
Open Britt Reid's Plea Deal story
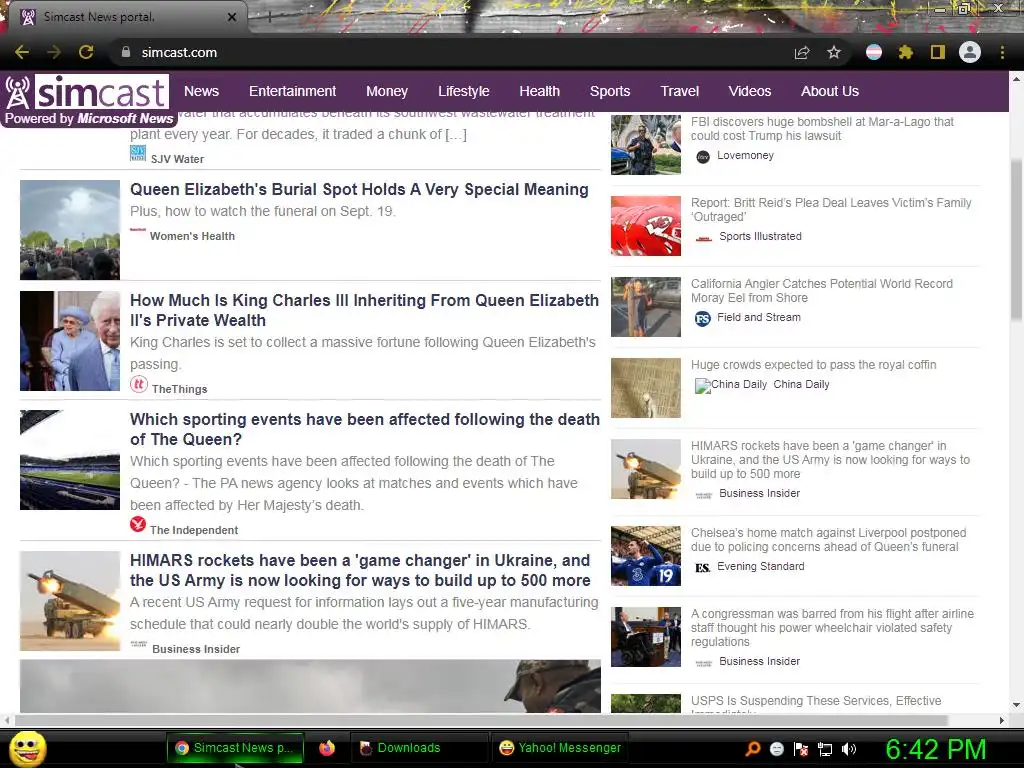point(831,210)
